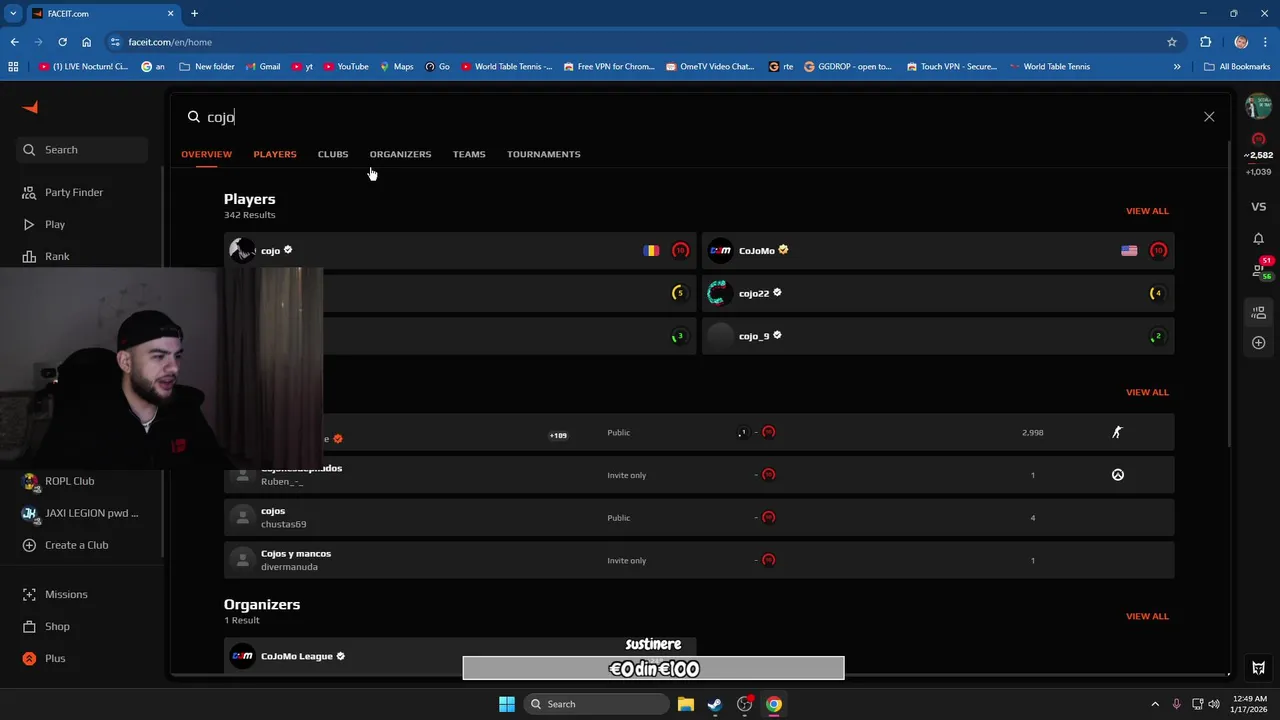Open player cojo profile

click(x=460, y=251)
